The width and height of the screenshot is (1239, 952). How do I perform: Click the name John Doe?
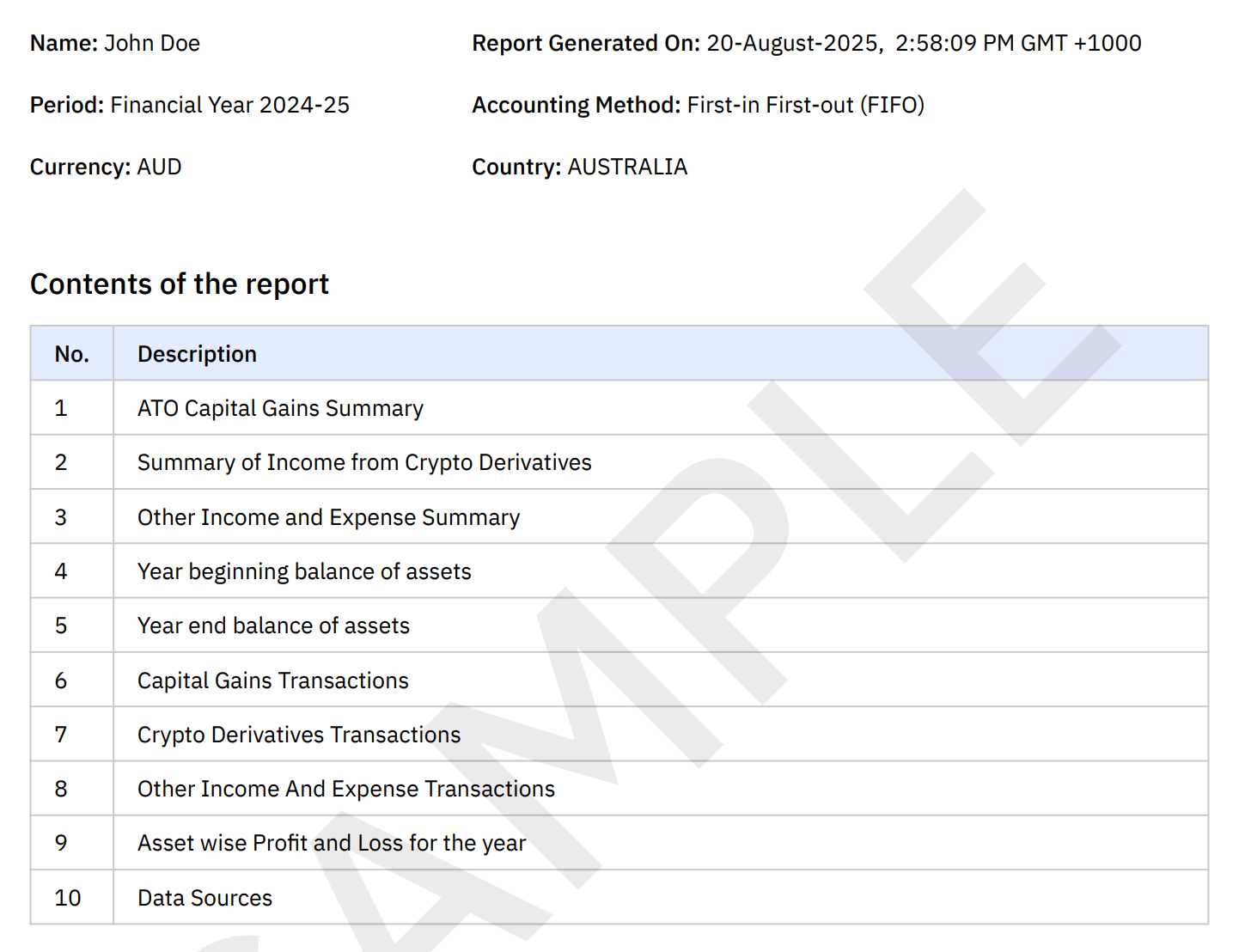coord(152,43)
